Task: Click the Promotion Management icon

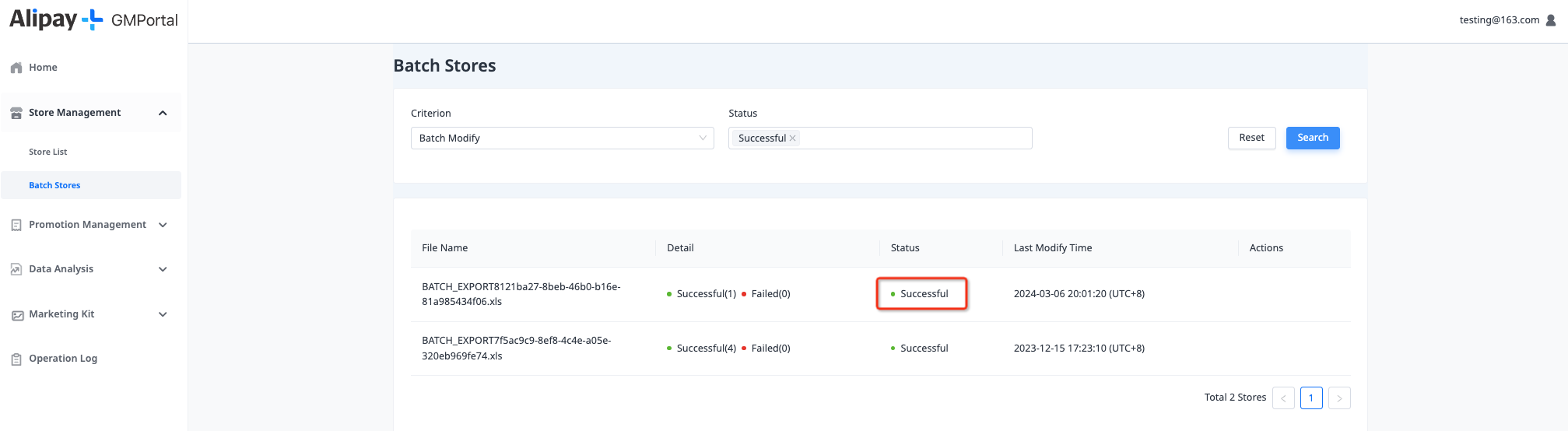Action: pos(16,225)
